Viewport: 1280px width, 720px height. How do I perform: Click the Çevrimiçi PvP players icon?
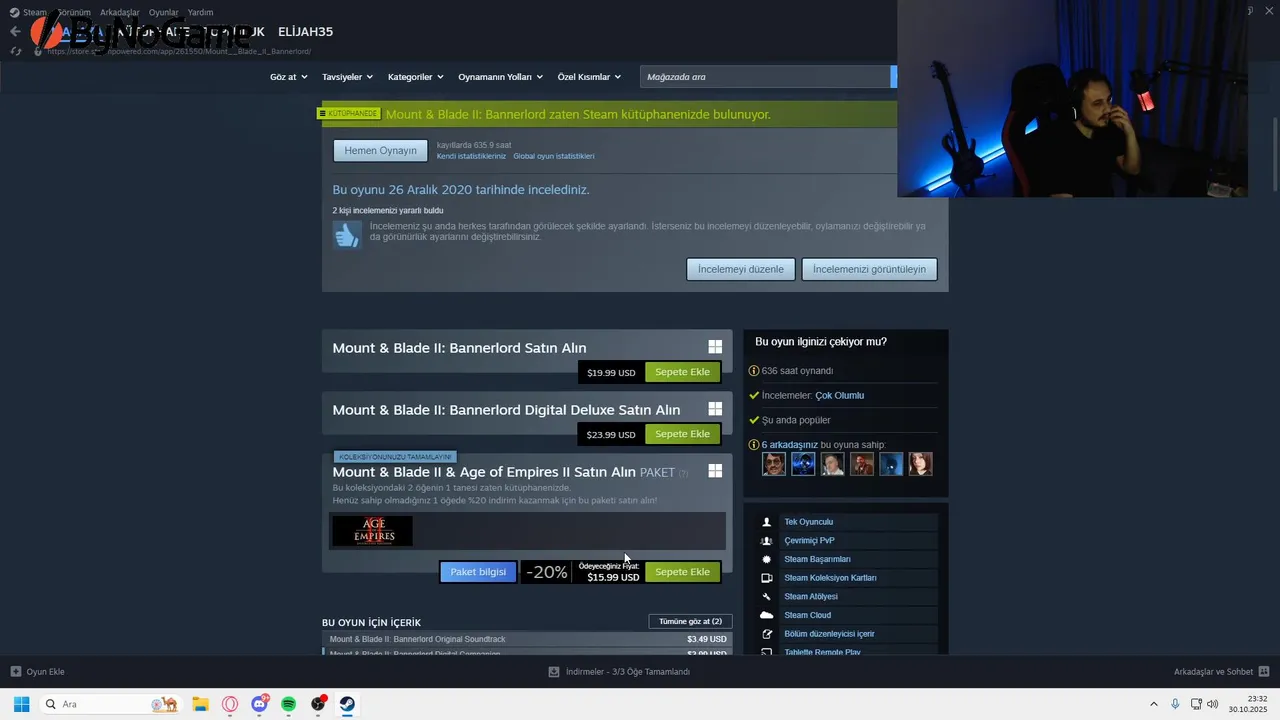tap(767, 541)
